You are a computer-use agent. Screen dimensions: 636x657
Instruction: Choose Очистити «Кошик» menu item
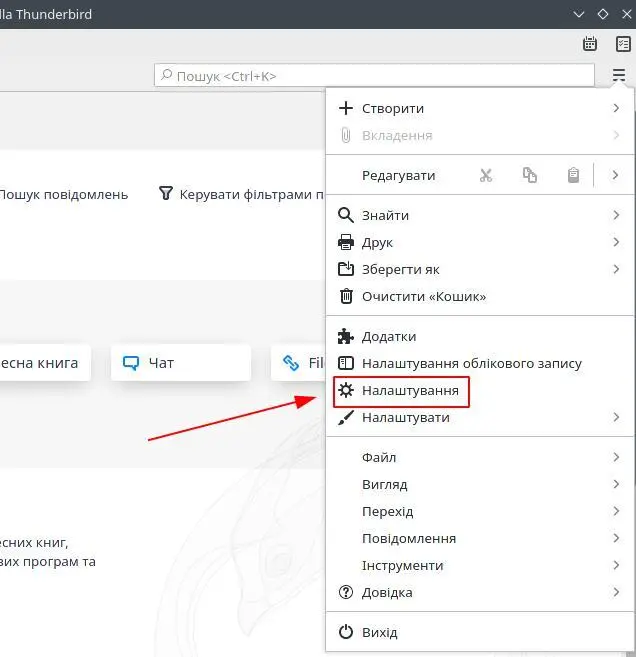point(480,296)
